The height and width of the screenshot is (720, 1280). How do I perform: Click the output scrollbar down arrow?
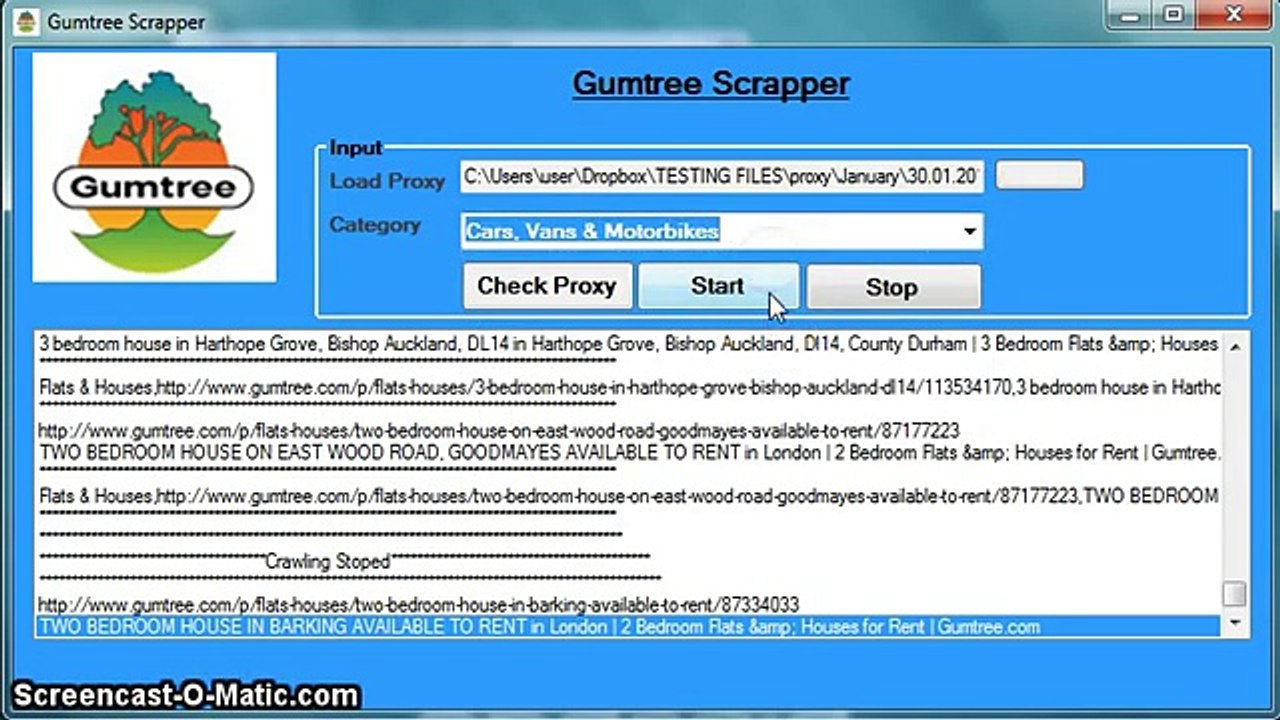pyautogui.click(x=1235, y=623)
